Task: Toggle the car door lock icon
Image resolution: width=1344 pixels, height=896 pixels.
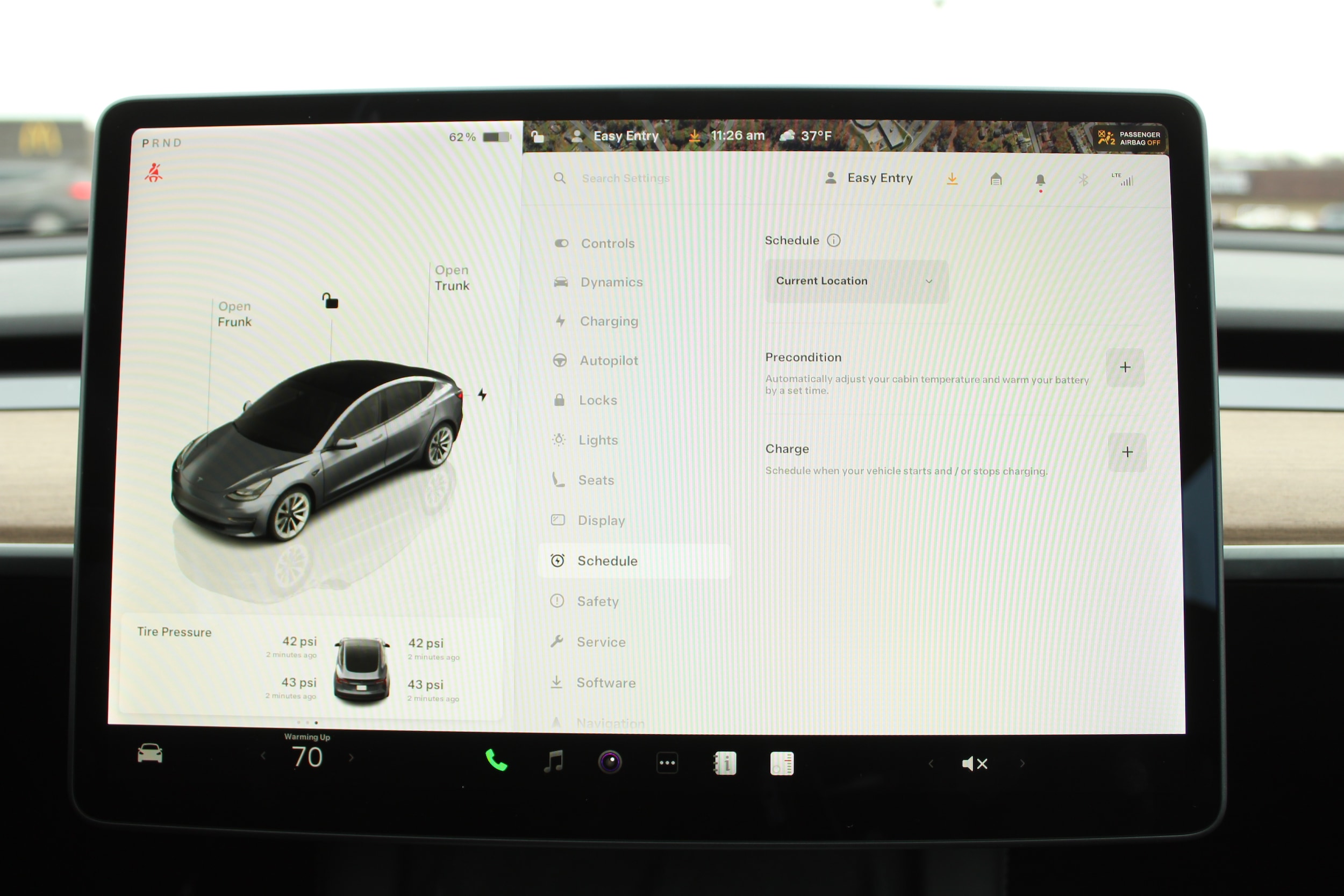Action: coord(330,300)
